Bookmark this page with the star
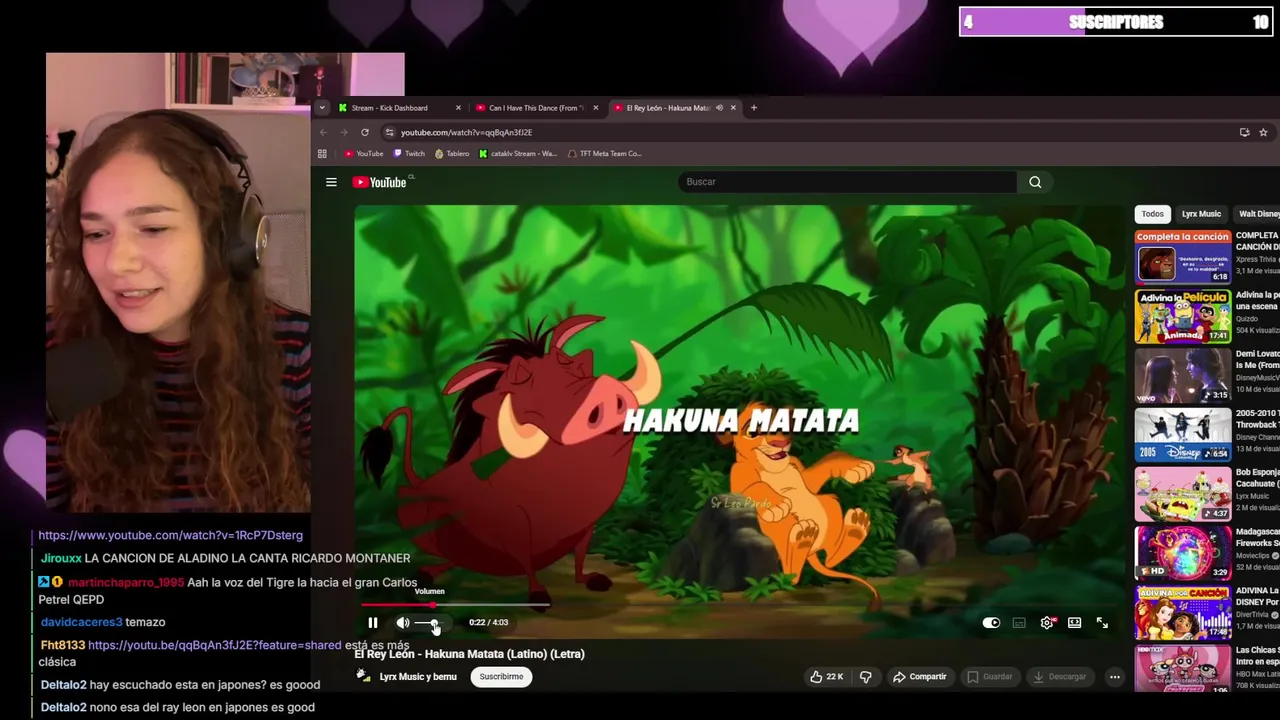 pyautogui.click(x=1263, y=132)
